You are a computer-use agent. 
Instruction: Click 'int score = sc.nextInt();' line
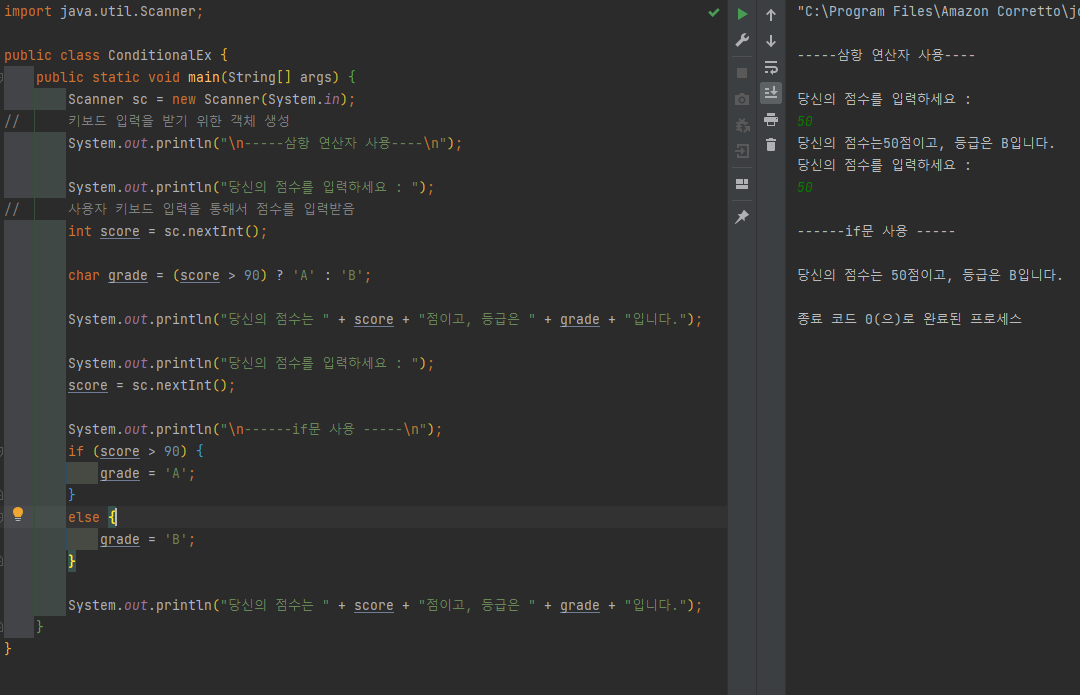coord(167,231)
